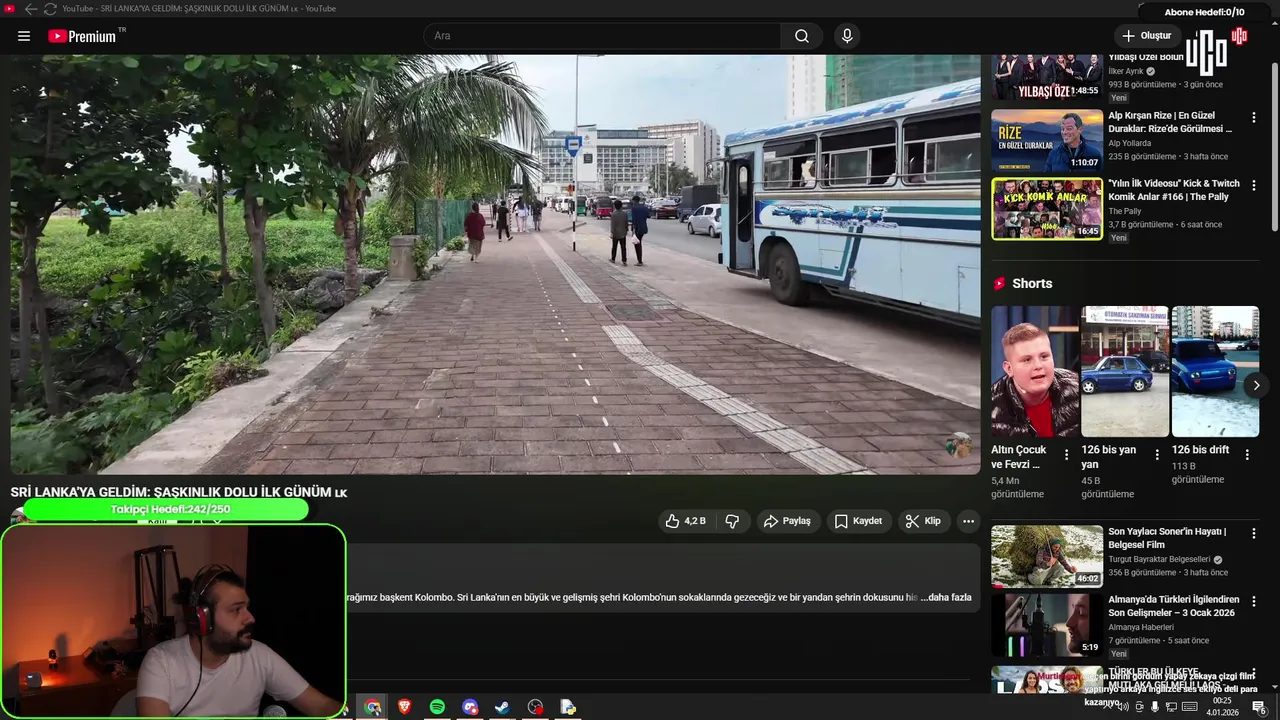Open Steam from the taskbar

click(503, 707)
